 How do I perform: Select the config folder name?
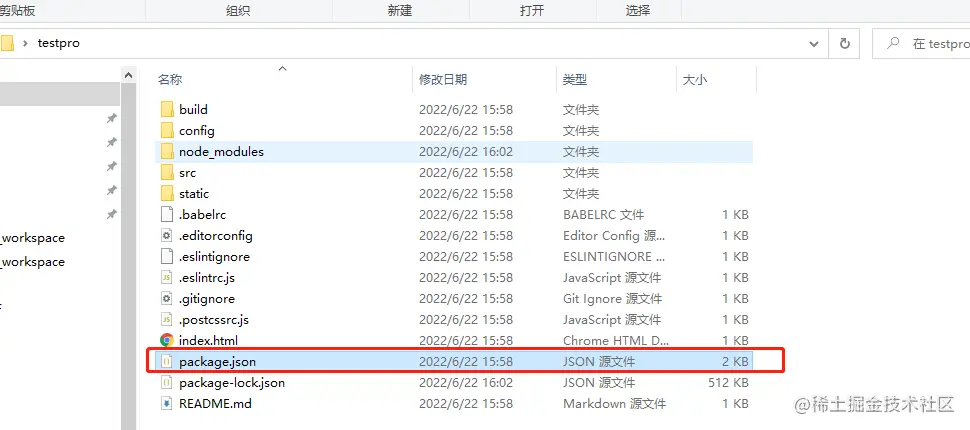(197, 131)
